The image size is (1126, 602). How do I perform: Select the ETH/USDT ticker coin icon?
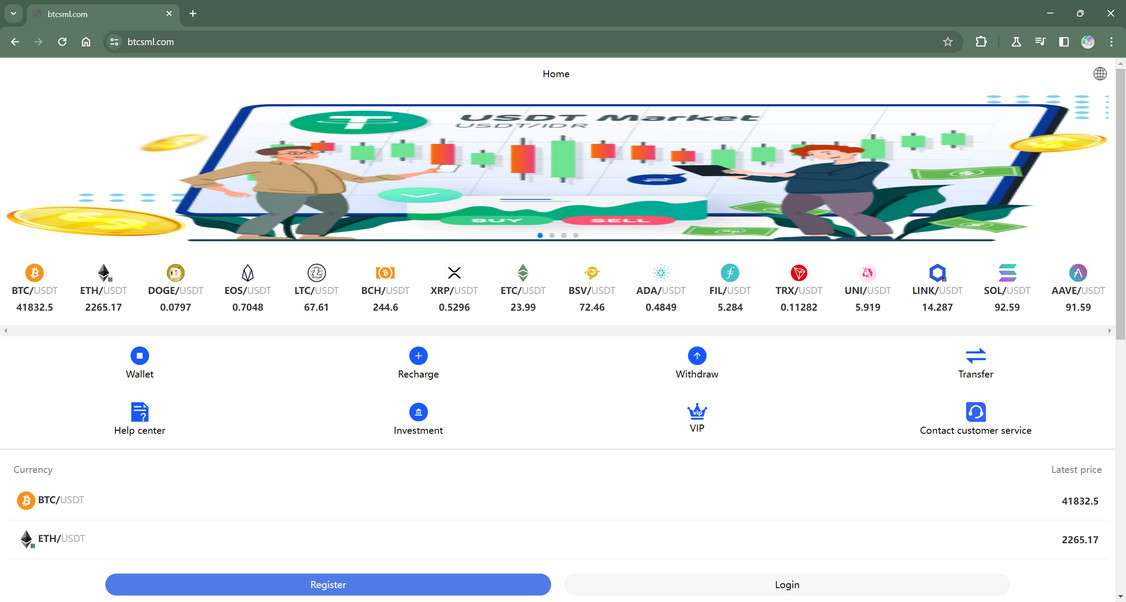104,273
